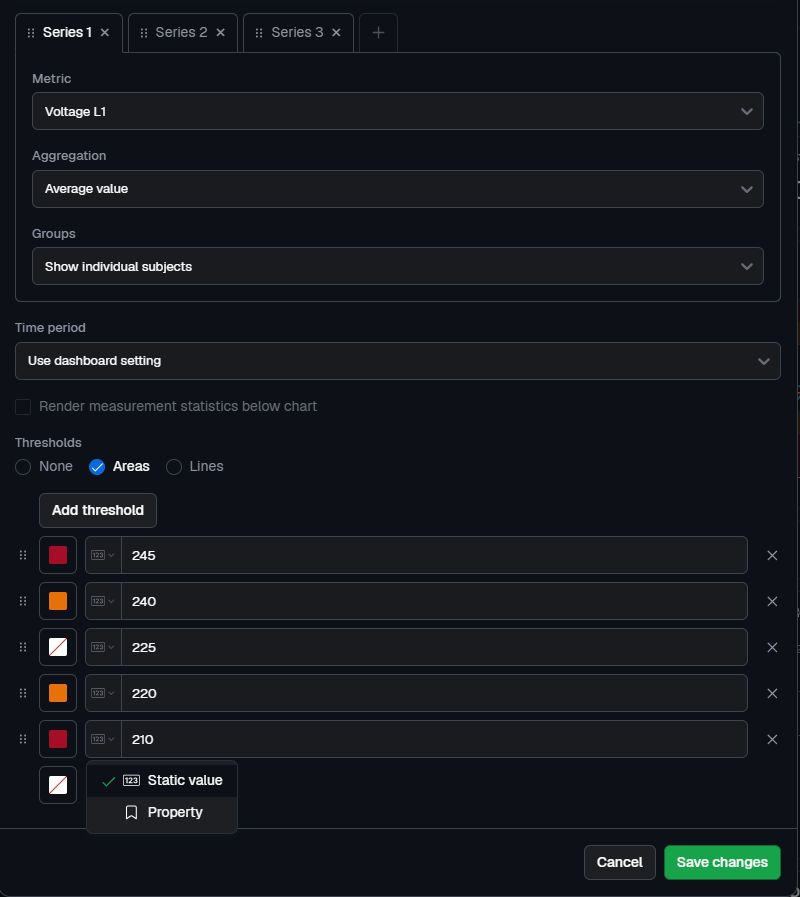Enable render measurement statistics below chart

[23, 407]
